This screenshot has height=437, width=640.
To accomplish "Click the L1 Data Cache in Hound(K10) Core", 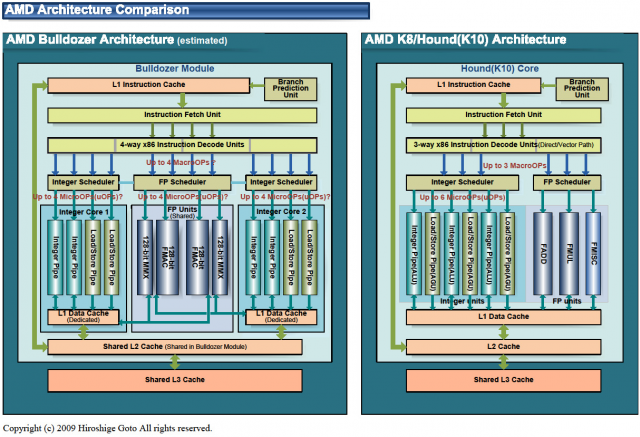I will click(x=503, y=317).
